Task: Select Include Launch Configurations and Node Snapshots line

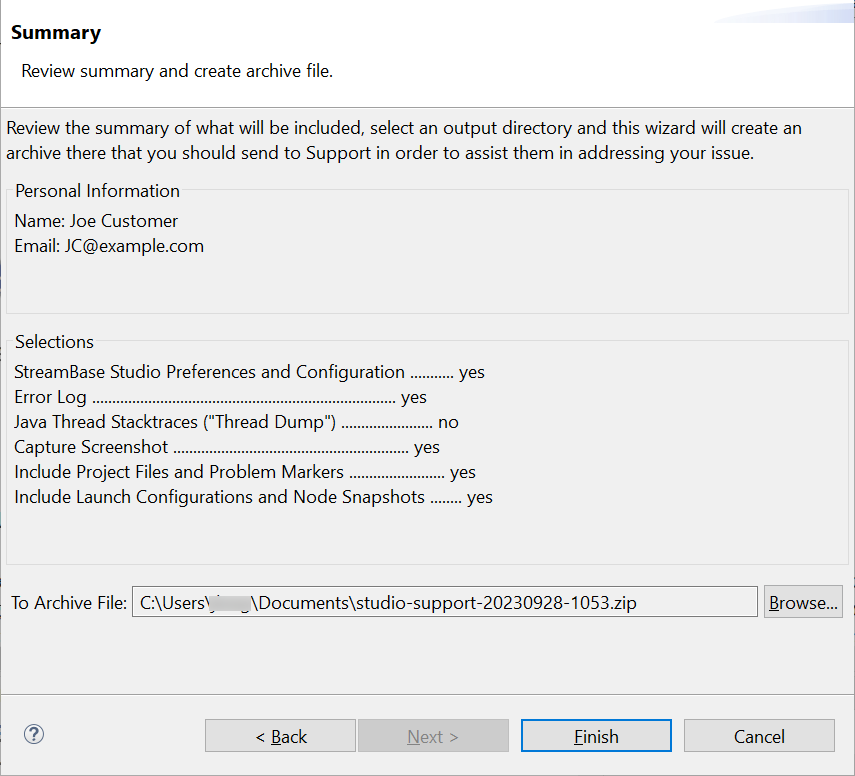Action: point(219,497)
